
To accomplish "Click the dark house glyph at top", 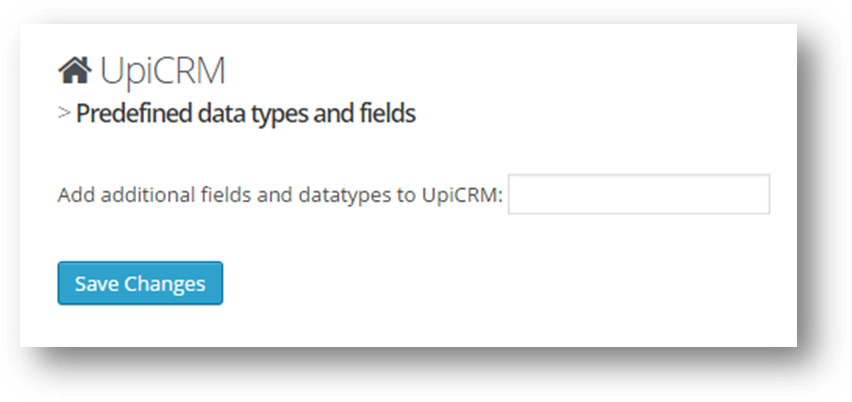I will tap(75, 71).
